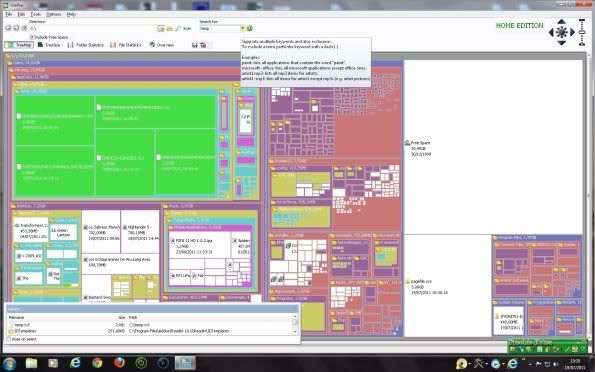Viewport: 595px width, 372px height.
Task: Toggle the close on select checkbox
Action: click(x=9, y=339)
